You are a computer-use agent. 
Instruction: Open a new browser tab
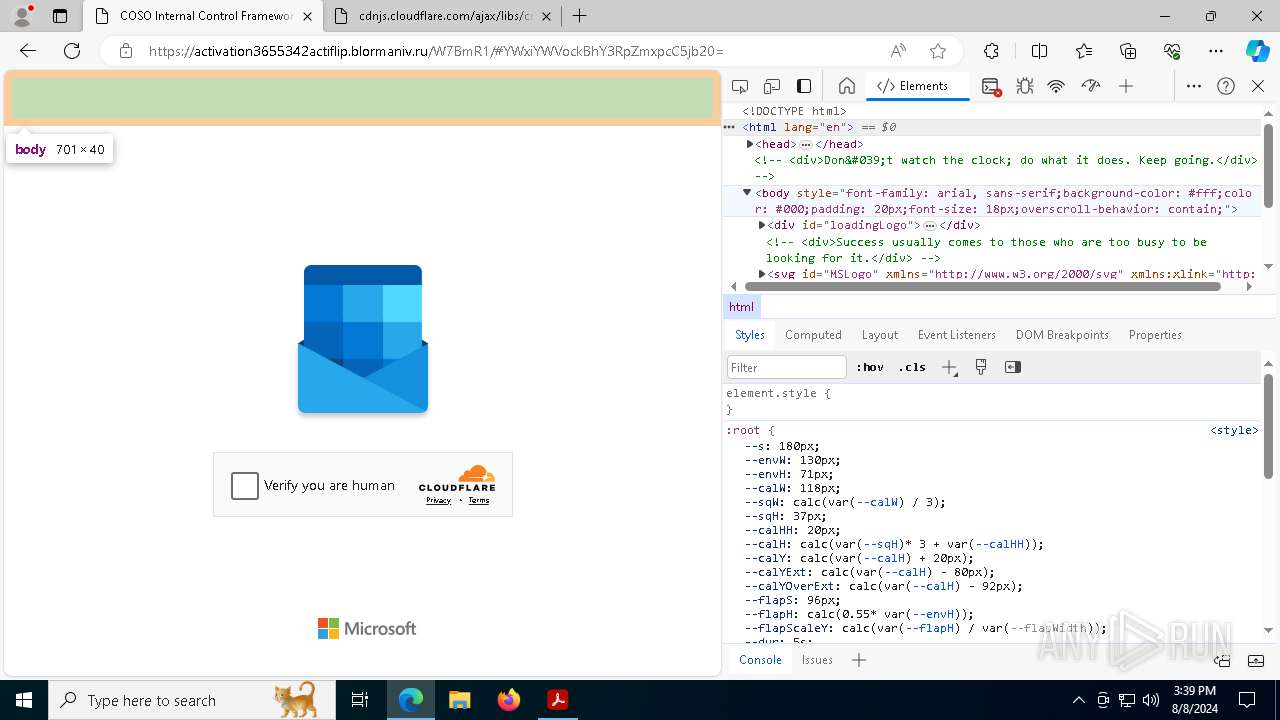580,16
